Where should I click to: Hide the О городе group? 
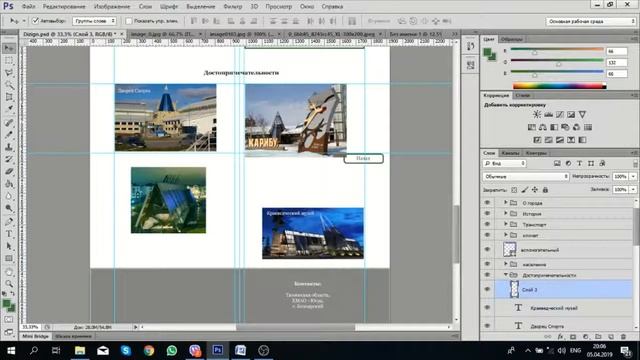(x=487, y=203)
